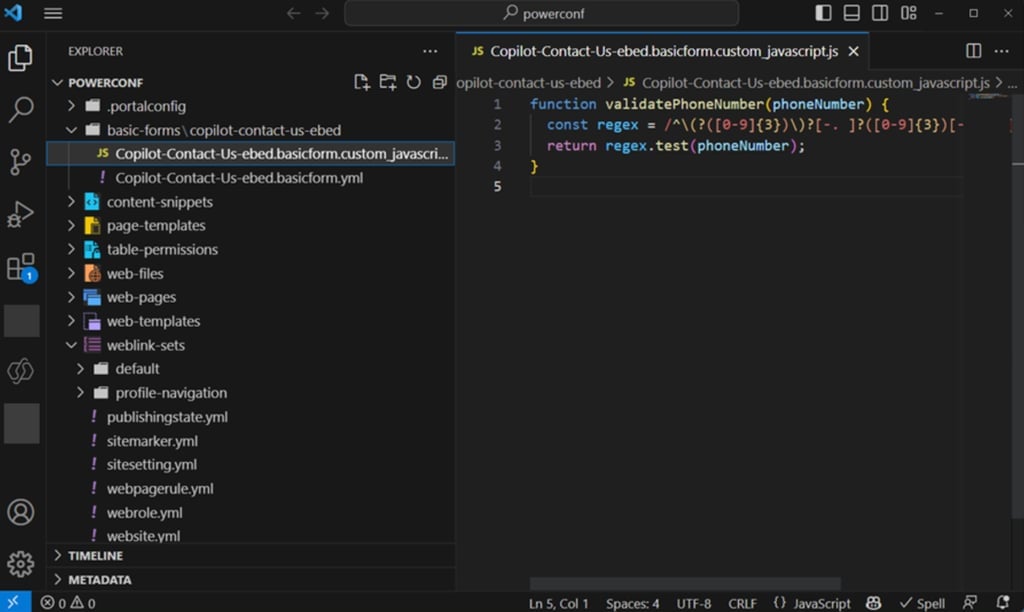Viewport: 1024px width, 612px height.
Task: Open the Extensions view with badge
Action: coord(20,267)
